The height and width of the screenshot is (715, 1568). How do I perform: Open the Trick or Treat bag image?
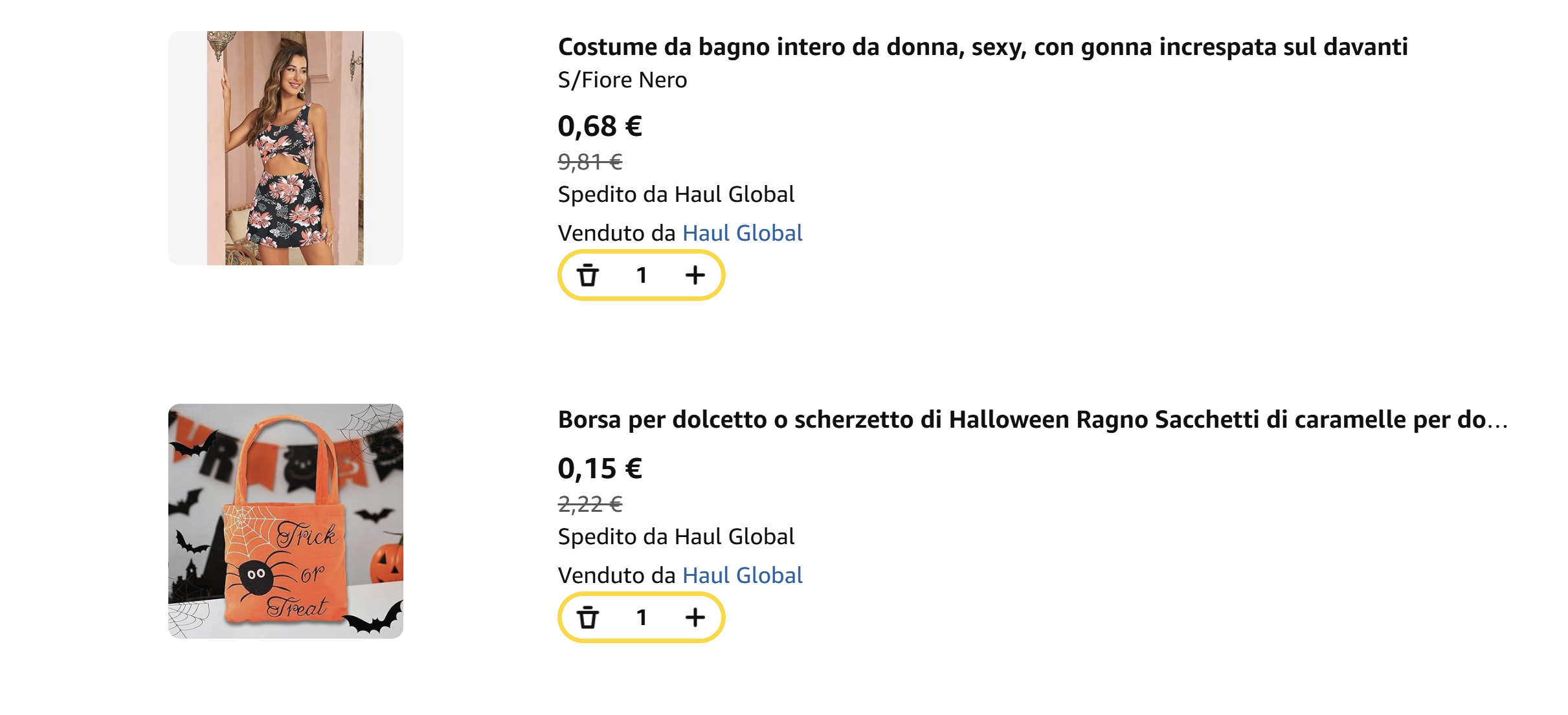(286, 522)
